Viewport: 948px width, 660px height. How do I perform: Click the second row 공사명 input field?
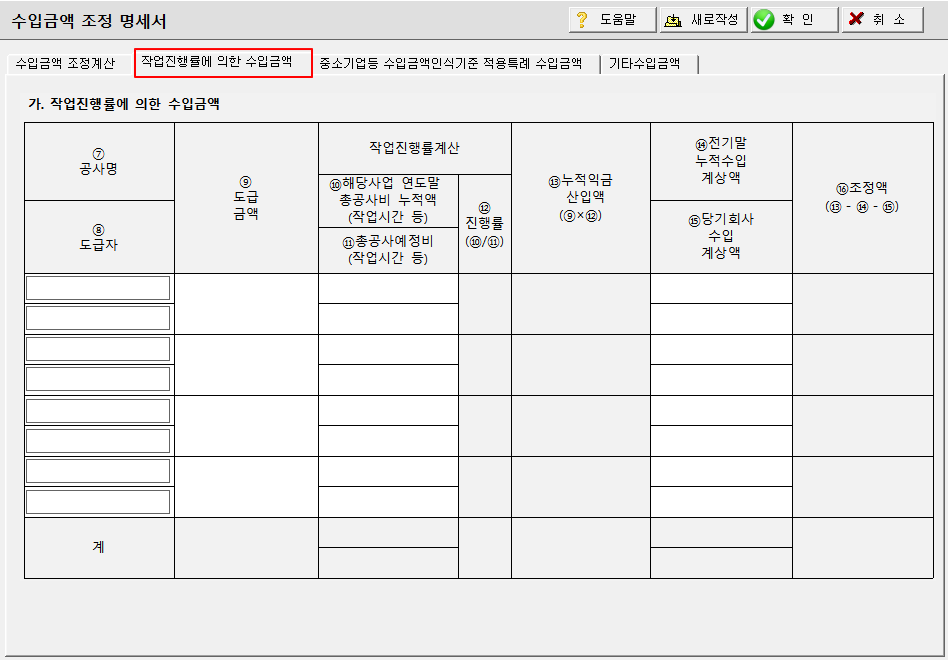(x=98, y=349)
